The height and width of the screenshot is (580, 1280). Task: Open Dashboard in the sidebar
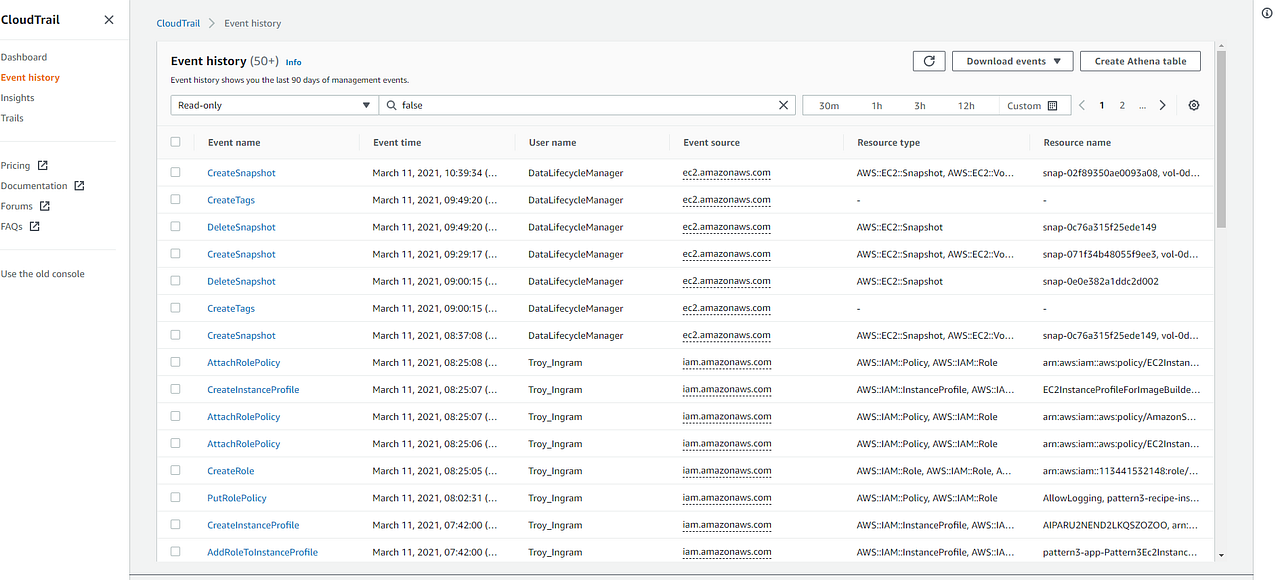coord(24,57)
